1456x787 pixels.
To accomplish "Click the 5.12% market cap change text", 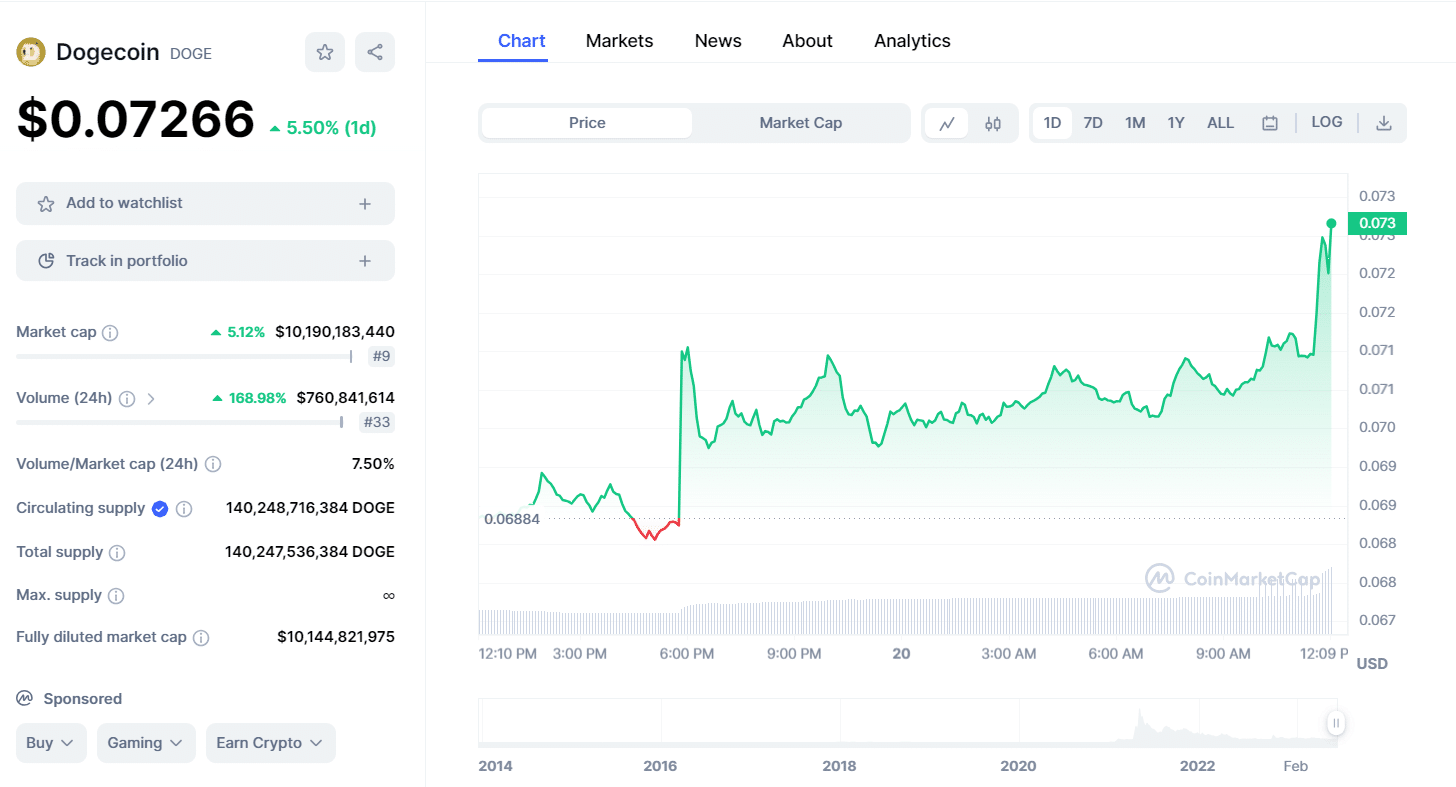I will [238, 332].
